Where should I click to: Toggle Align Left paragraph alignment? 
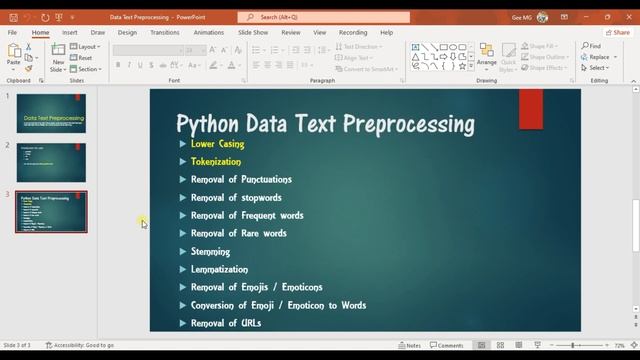(x=256, y=65)
